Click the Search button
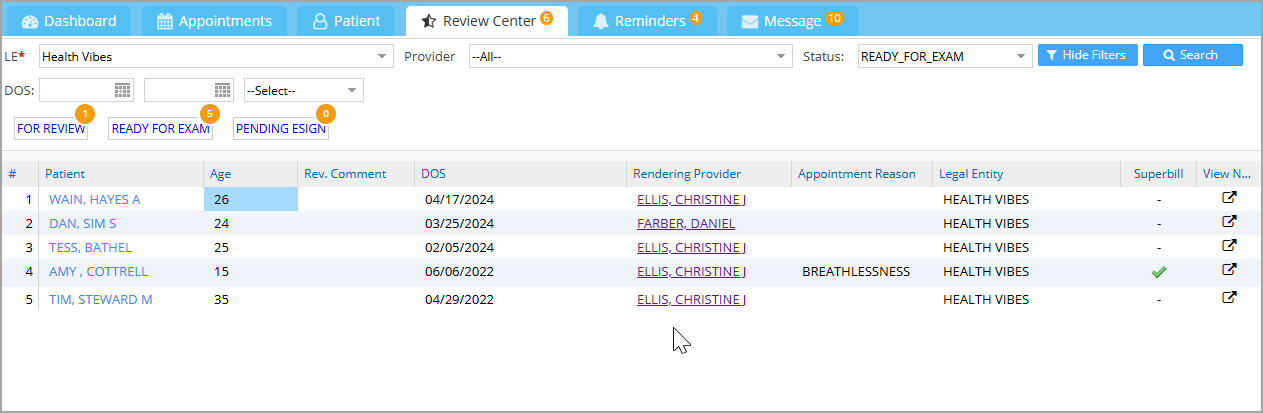Viewport: 1263px width, 413px height. [1192, 55]
